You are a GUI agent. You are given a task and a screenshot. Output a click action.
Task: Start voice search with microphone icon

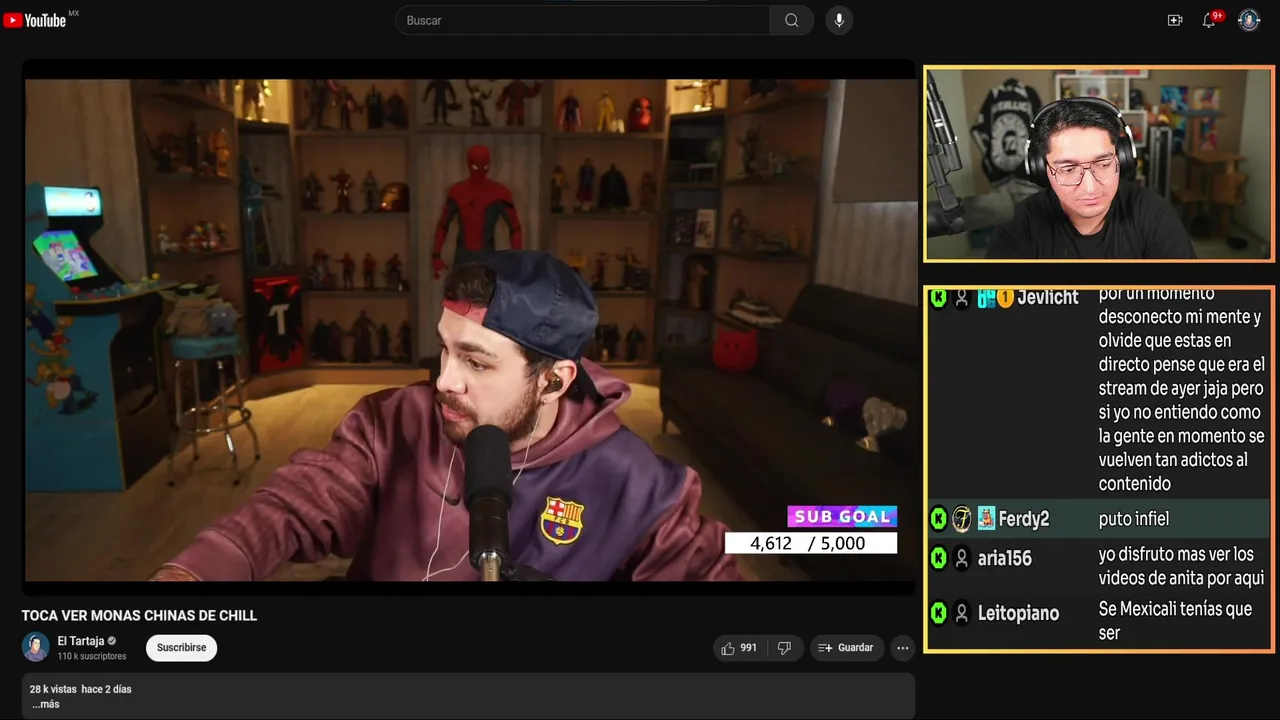[x=839, y=20]
